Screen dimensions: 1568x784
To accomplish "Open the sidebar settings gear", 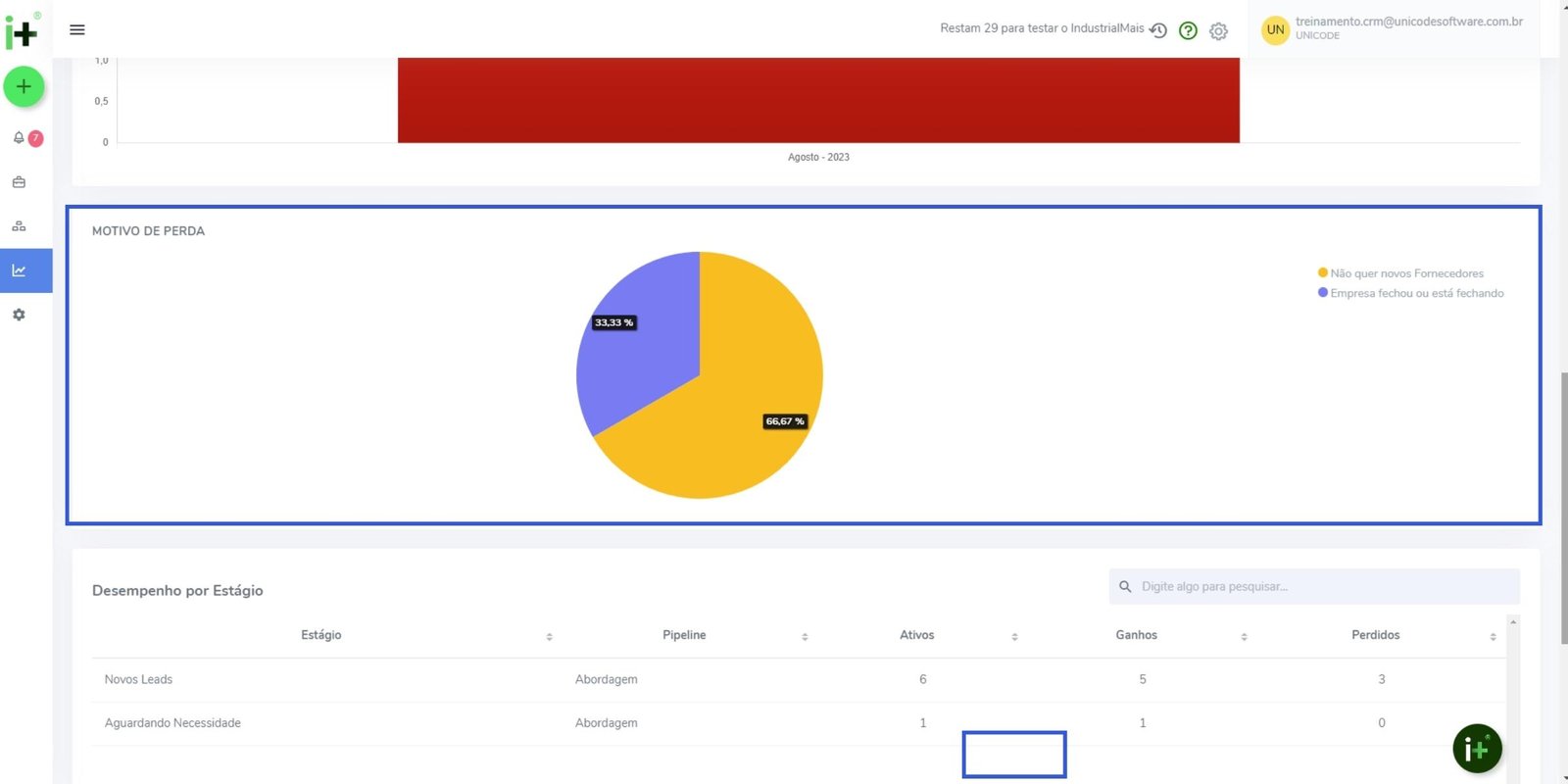I will click(19, 315).
